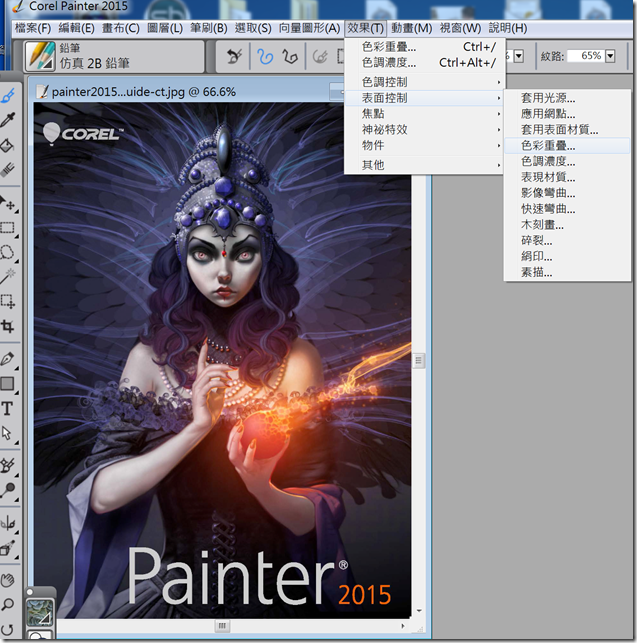Select the Layer Adjuster tool

[x=8, y=203]
